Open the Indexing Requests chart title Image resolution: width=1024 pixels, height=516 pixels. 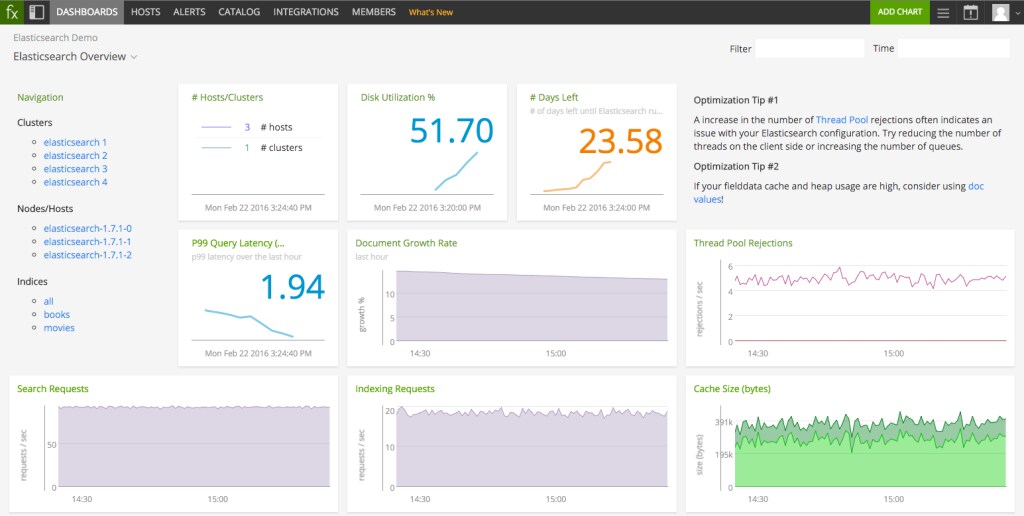point(395,389)
